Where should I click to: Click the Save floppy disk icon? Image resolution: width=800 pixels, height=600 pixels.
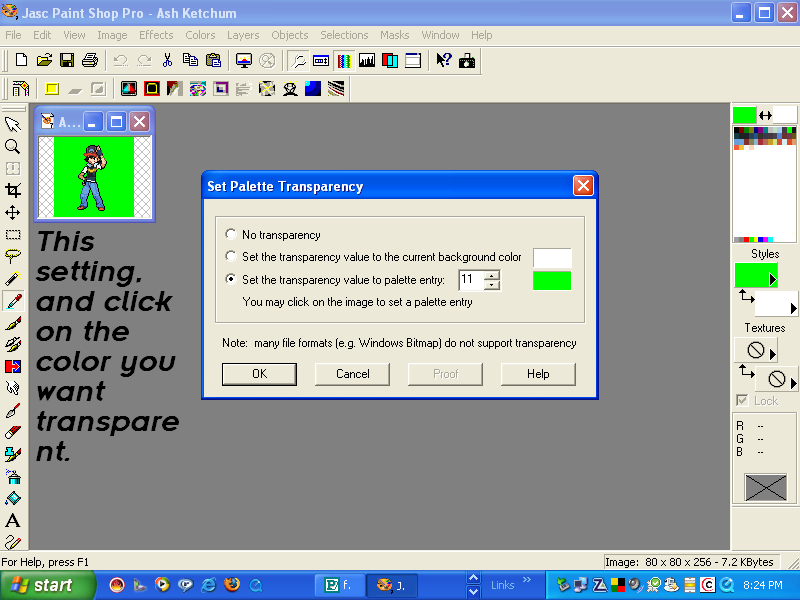67,60
